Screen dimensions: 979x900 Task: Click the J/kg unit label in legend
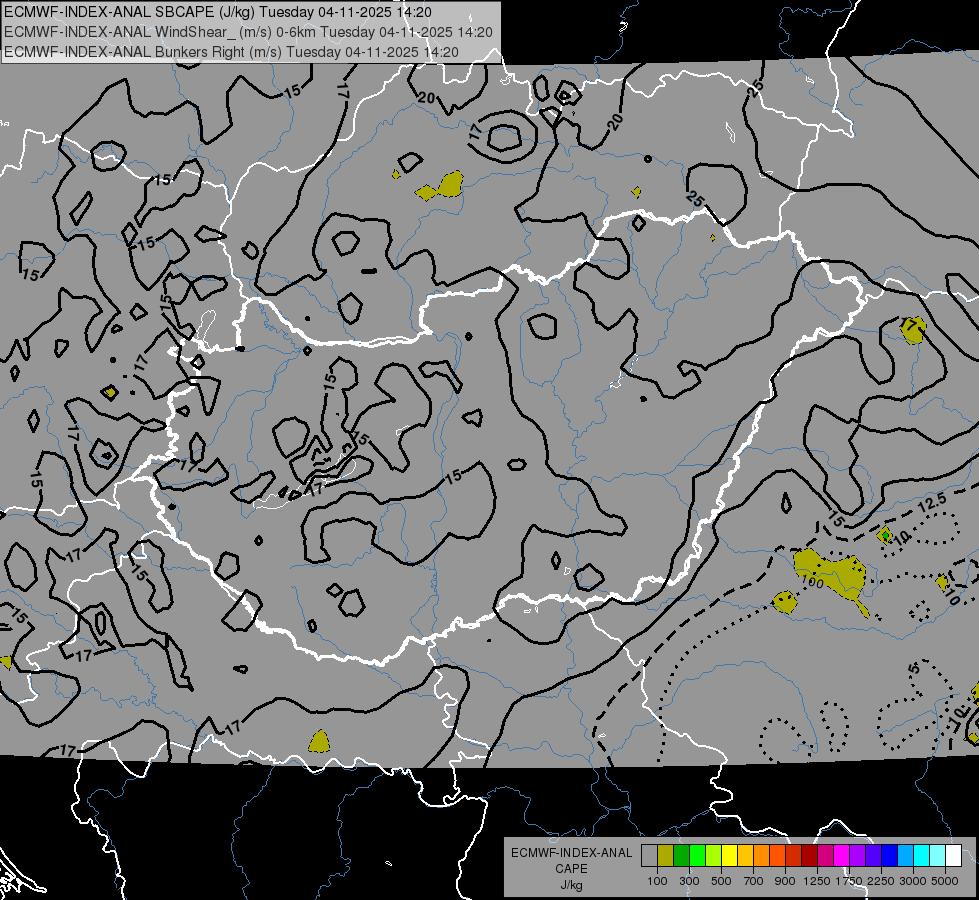(x=571, y=885)
